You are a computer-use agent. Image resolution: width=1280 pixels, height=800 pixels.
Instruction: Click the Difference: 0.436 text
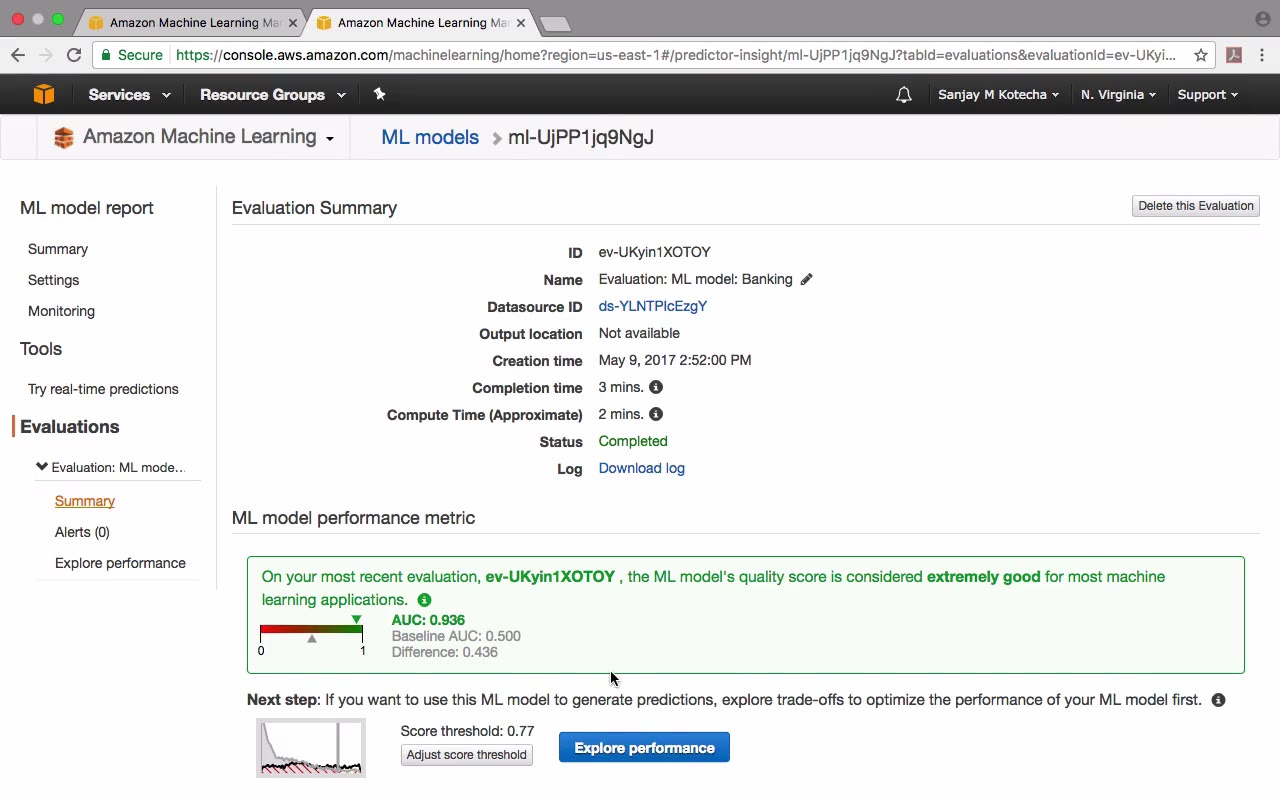pos(445,652)
